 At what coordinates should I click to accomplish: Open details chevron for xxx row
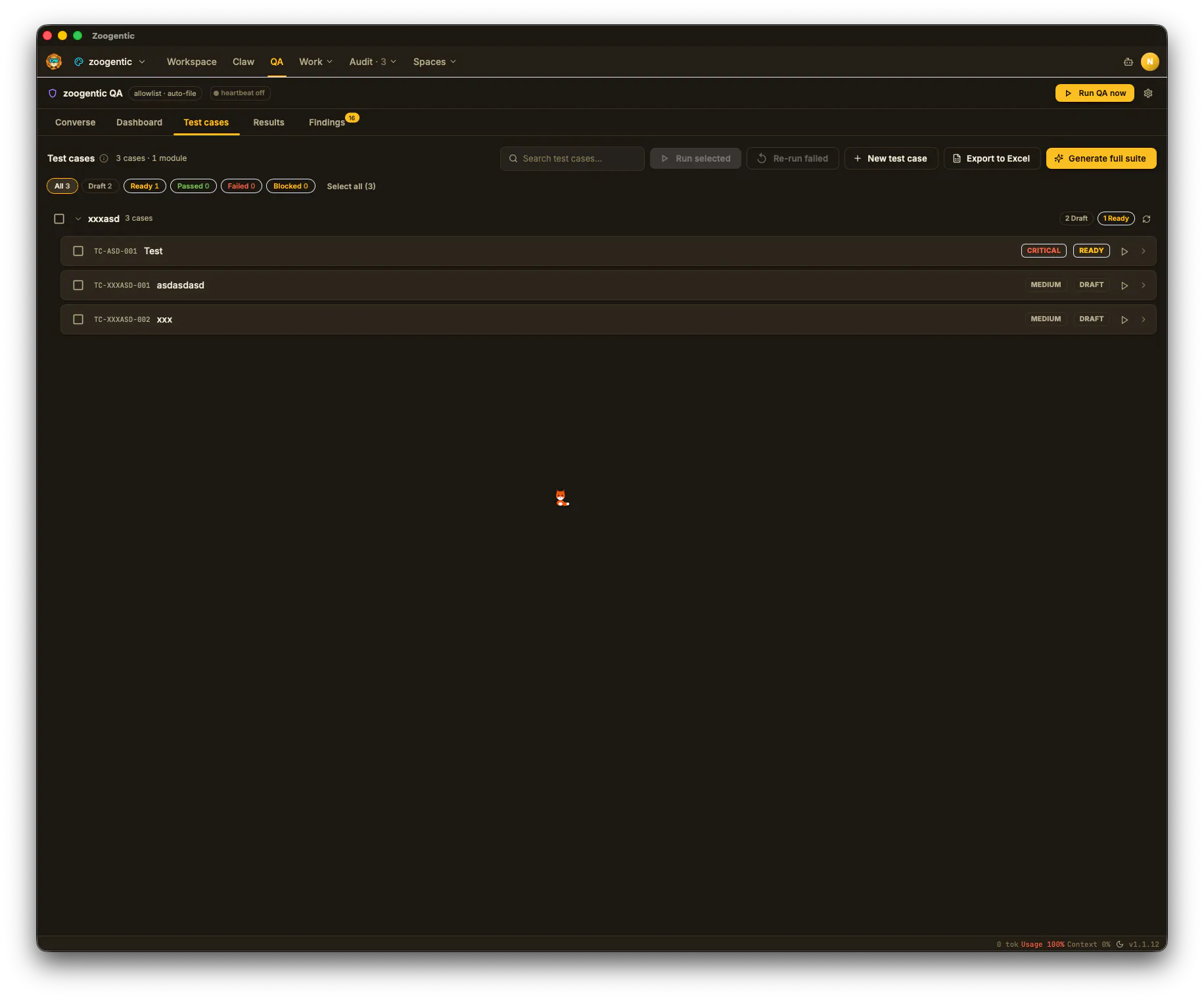(x=1144, y=319)
